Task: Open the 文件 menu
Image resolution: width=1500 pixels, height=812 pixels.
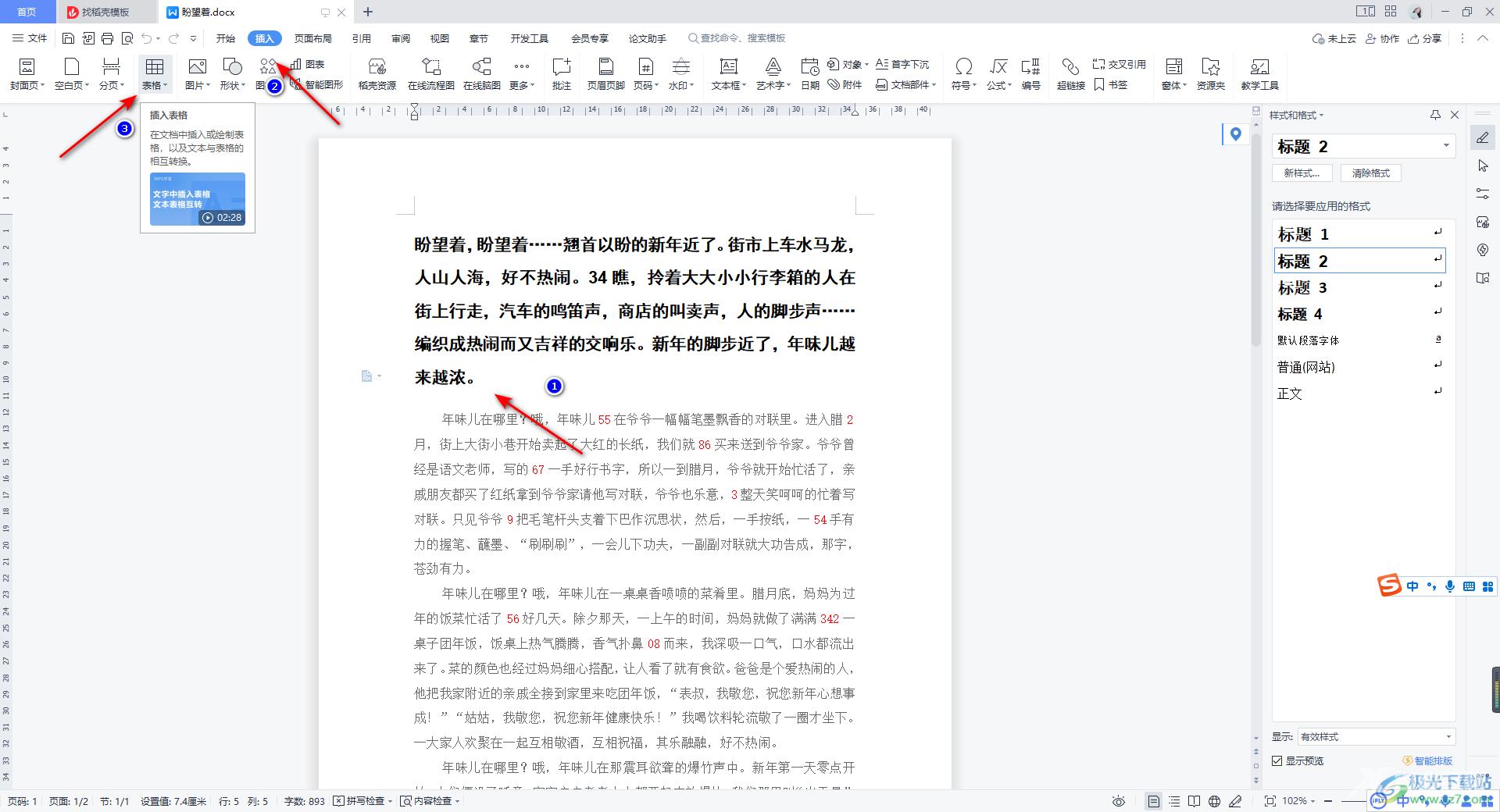Action: click(x=30, y=38)
